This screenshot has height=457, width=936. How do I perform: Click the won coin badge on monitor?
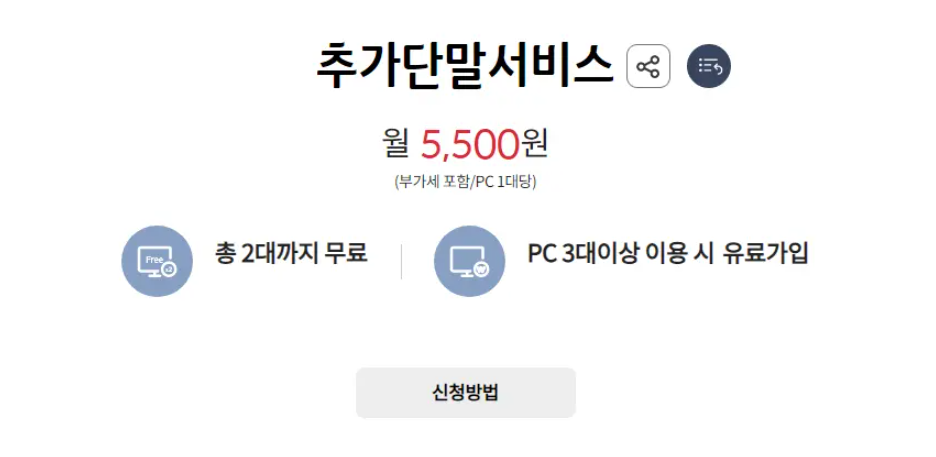click(481, 270)
